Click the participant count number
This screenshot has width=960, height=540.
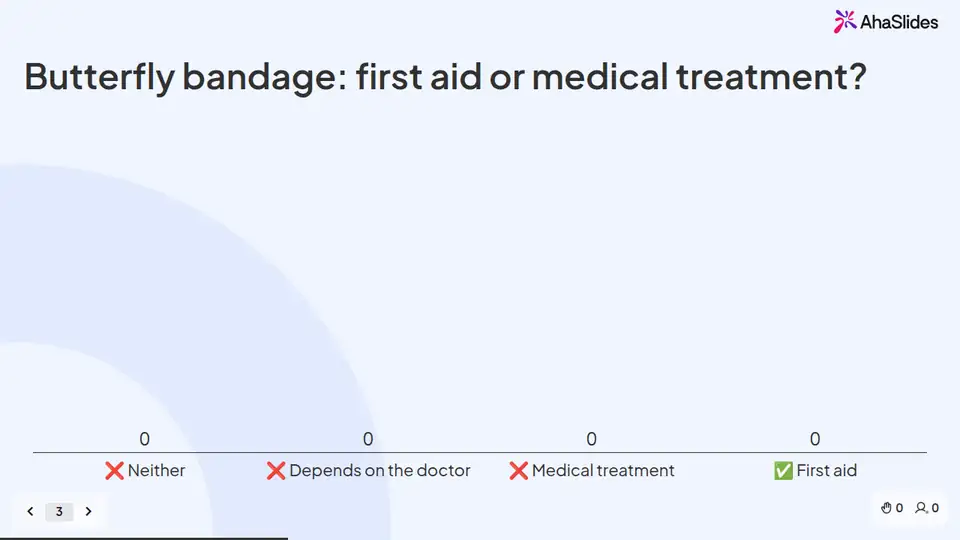[935, 508]
